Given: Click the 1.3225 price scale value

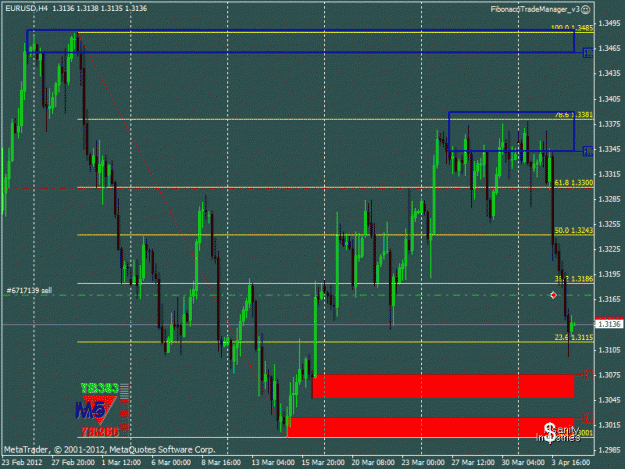Looking at the screenshot, I should [609, 249].
